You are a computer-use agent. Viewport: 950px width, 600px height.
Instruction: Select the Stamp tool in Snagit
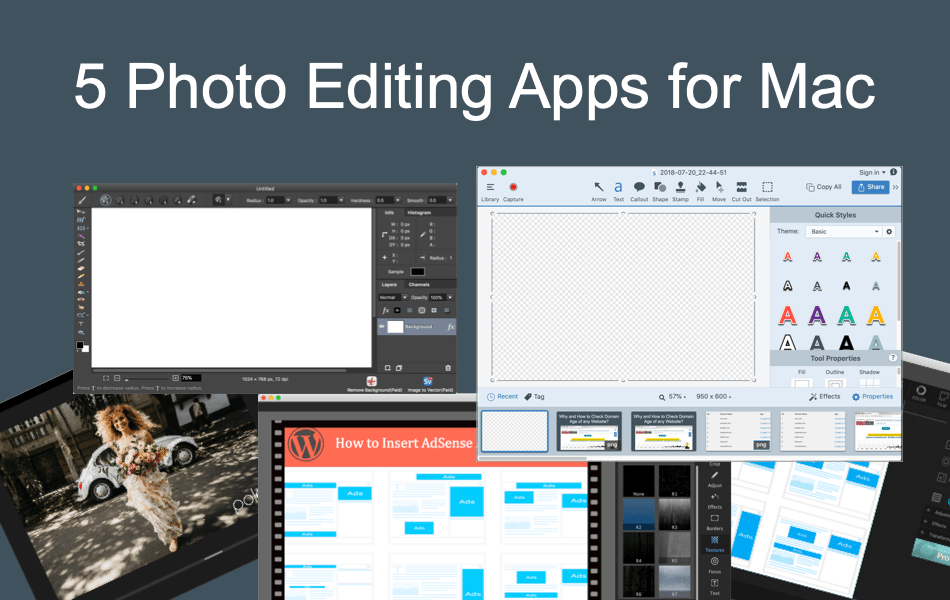(x=680, y=192)
